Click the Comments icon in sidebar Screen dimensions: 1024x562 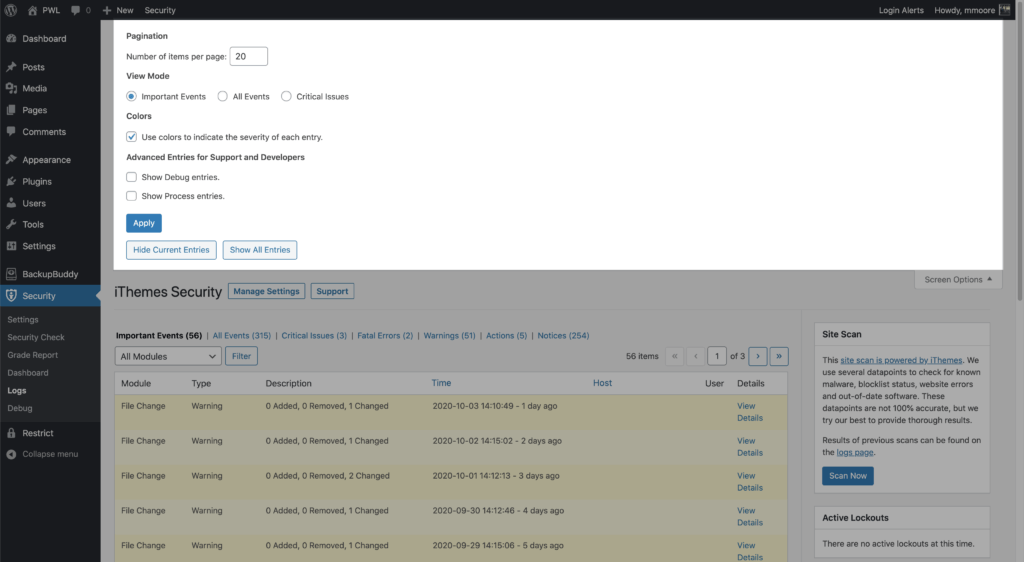click(x=11, y=131)
